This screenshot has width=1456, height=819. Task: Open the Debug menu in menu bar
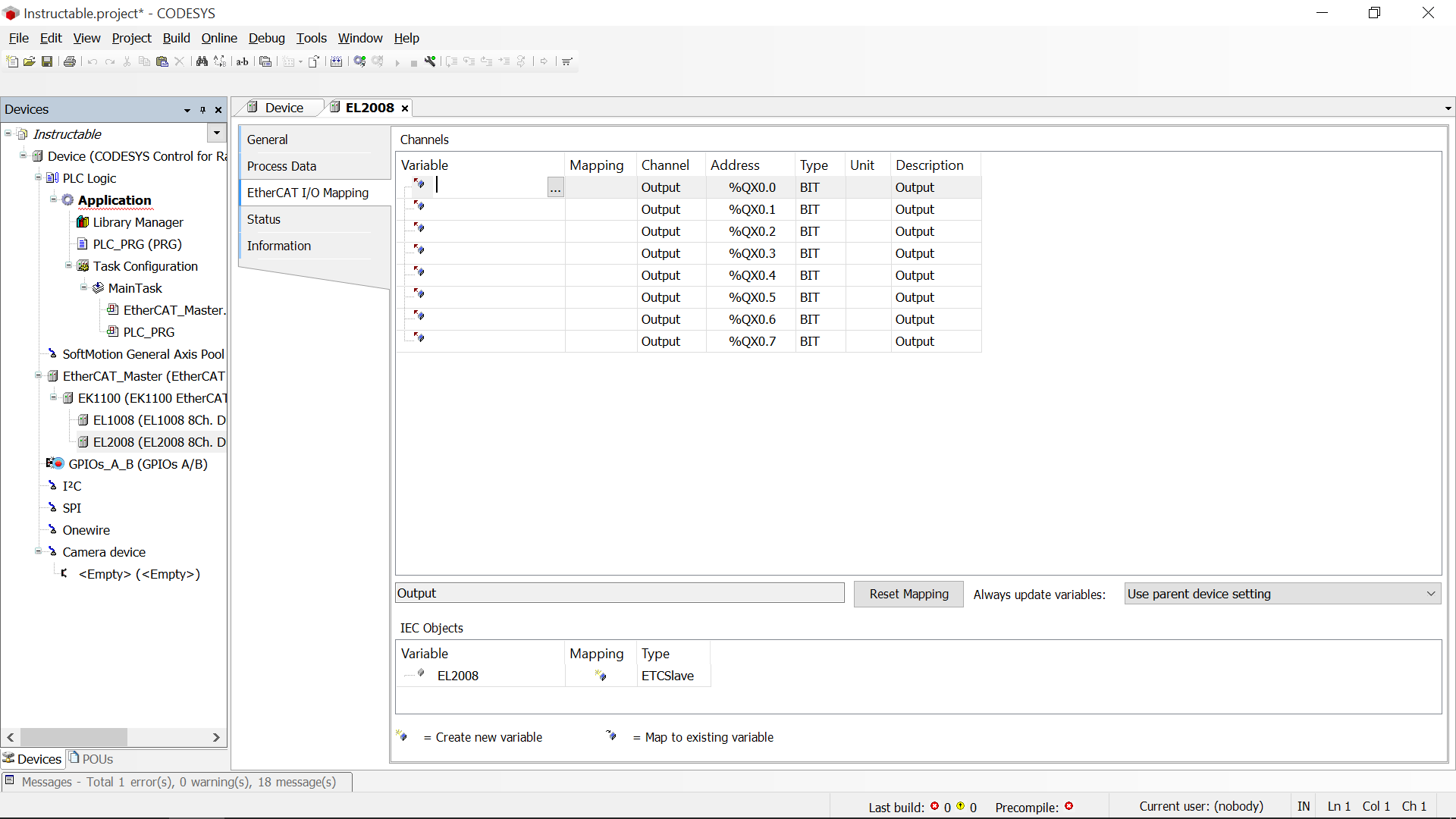coord(266,38)
